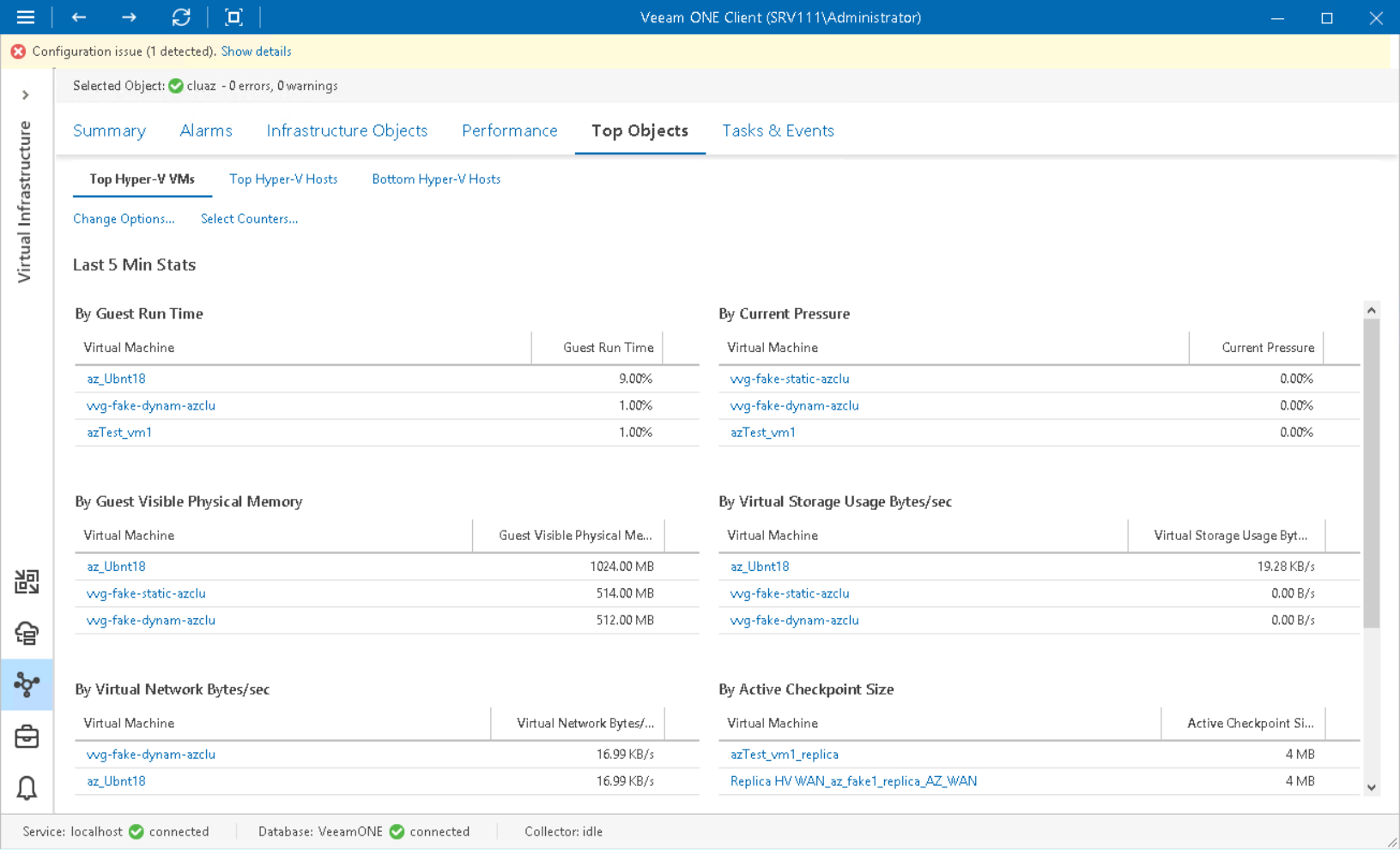The height and width of the screenshot is (850, 1400).
Task: Click the green check beside cluaz
Action: (x=175, y=86)
